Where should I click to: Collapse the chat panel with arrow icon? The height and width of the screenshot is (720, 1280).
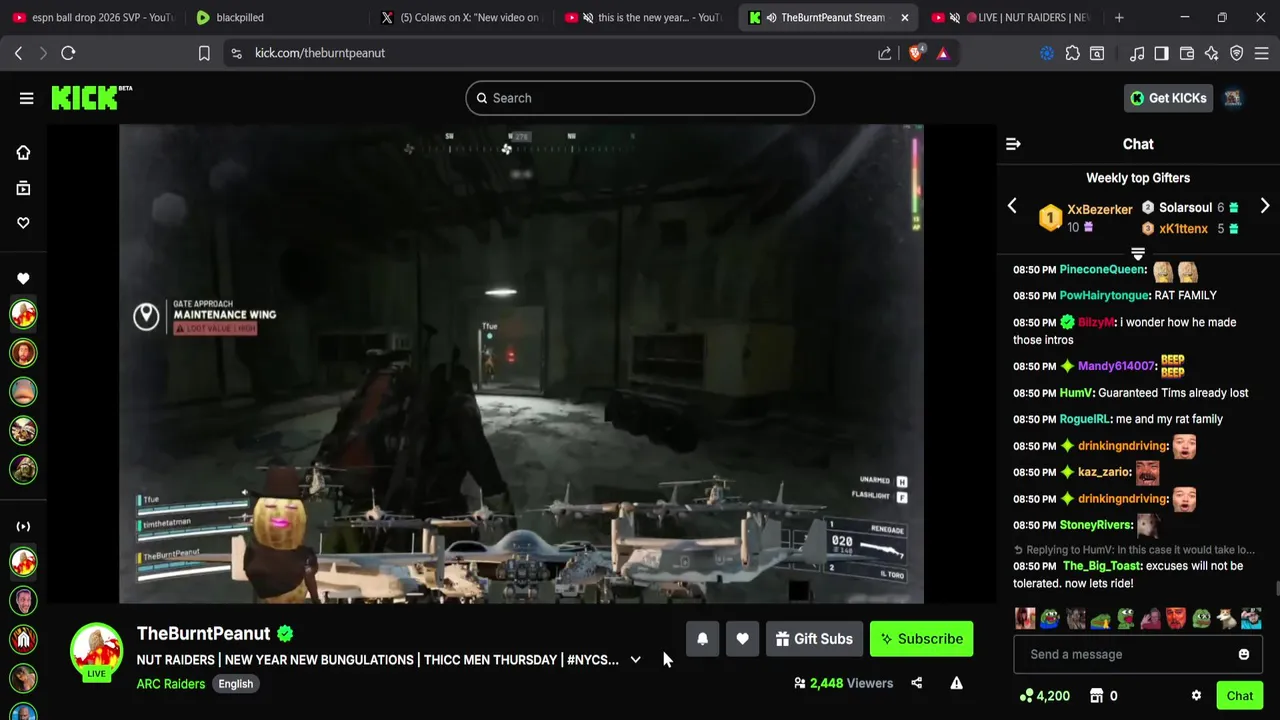point(1013,144)
